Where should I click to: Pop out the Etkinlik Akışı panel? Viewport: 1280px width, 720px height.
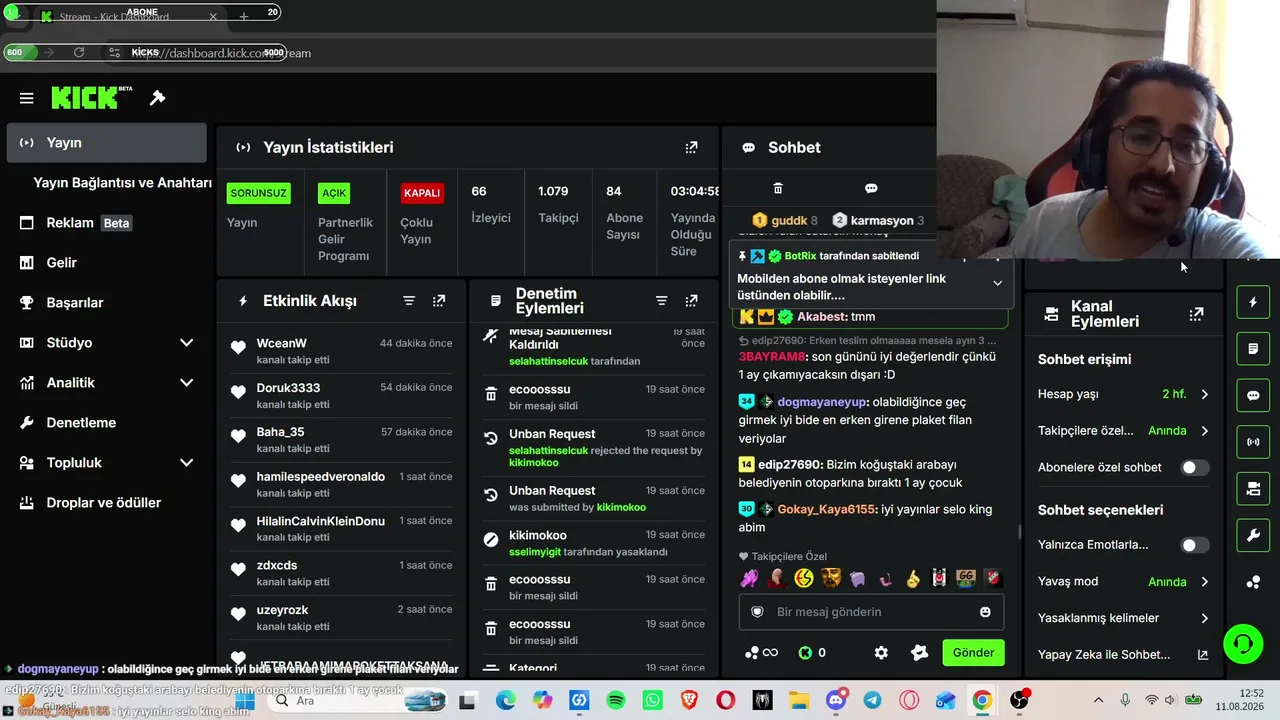[439, 301]
